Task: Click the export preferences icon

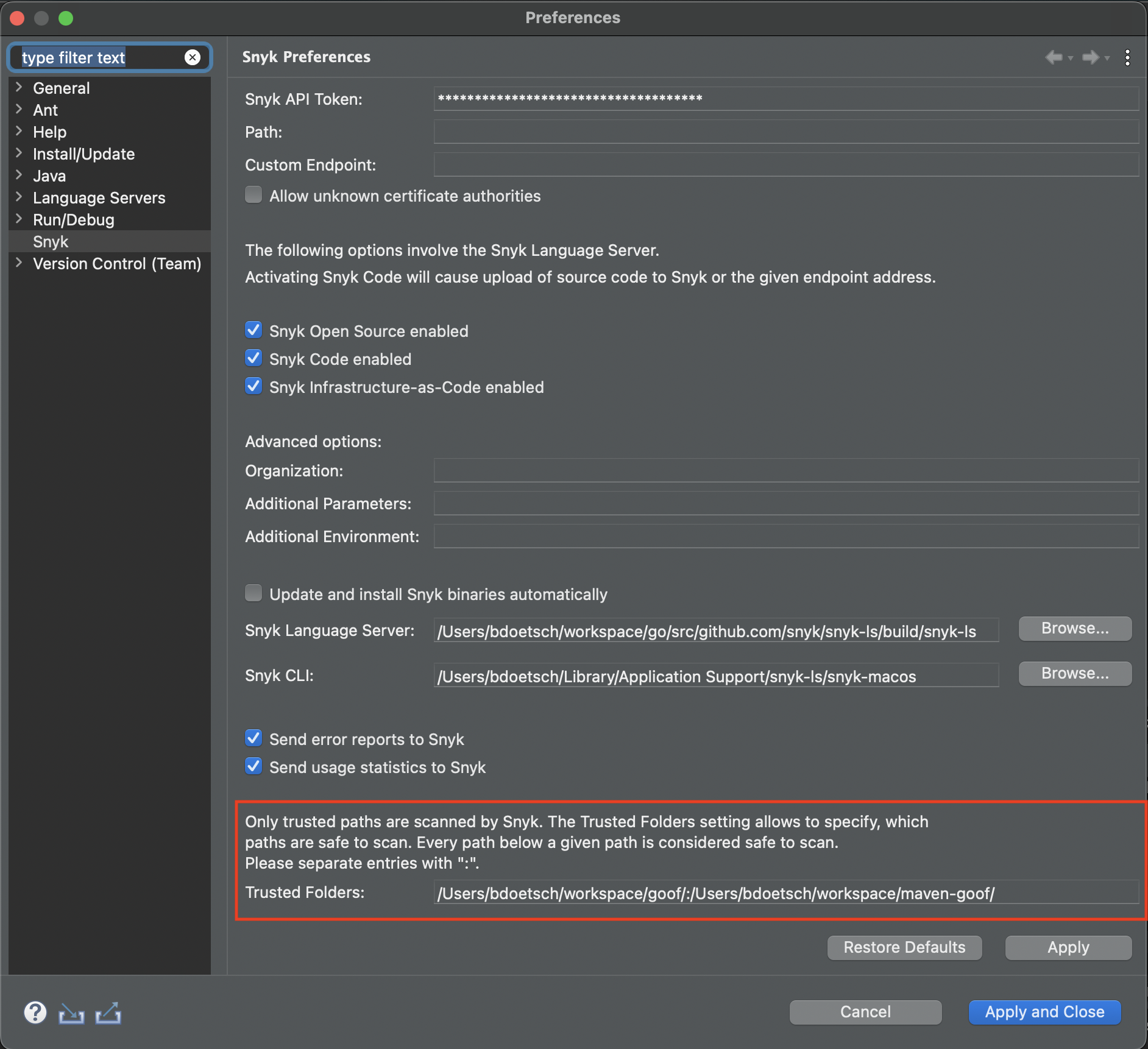Action: (x=108, y=1012)
